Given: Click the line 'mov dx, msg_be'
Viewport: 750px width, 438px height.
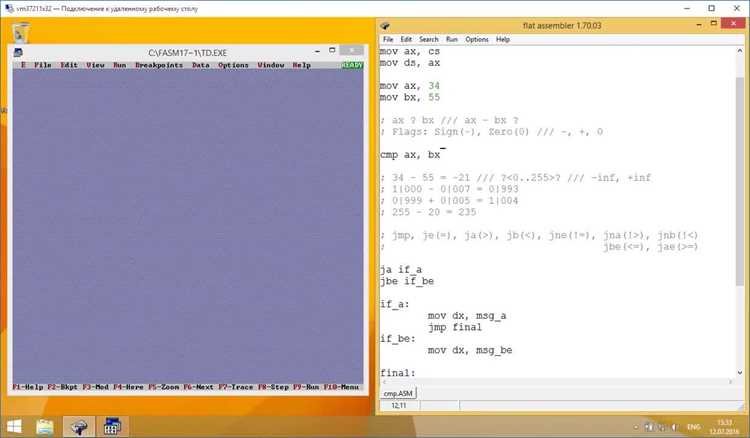Looking at the screenshot, I should pos(470,350).
